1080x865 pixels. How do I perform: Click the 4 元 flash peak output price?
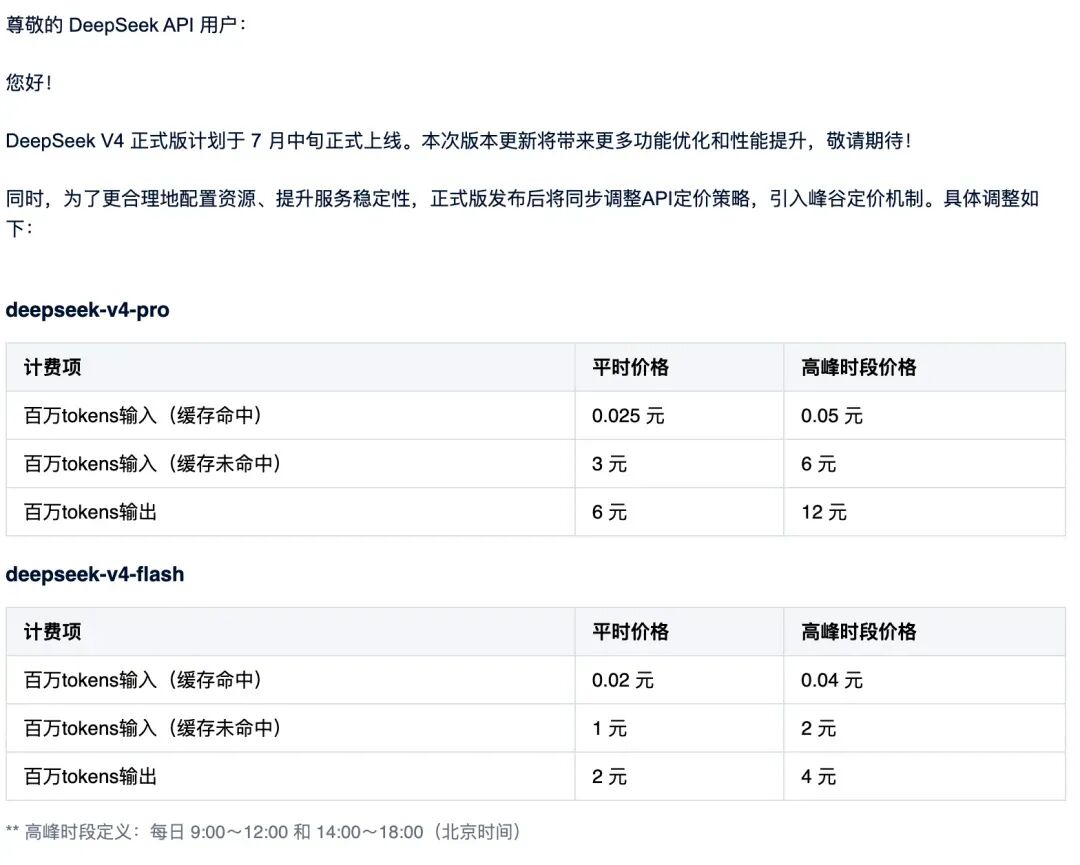pos(818,777)
